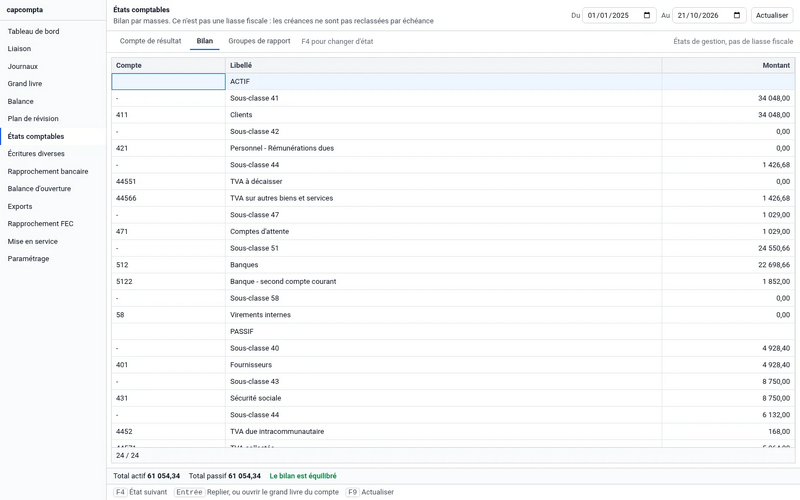The height and width of the screenshot is (500, 800).
Task: Open Rapprochement FEC
Action: click(53, 223)
